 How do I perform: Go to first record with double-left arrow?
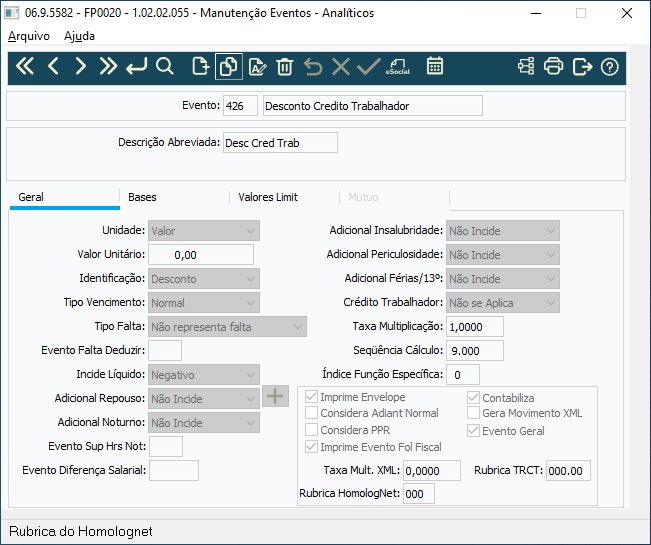pyautogui.click(x=25, y=66)
